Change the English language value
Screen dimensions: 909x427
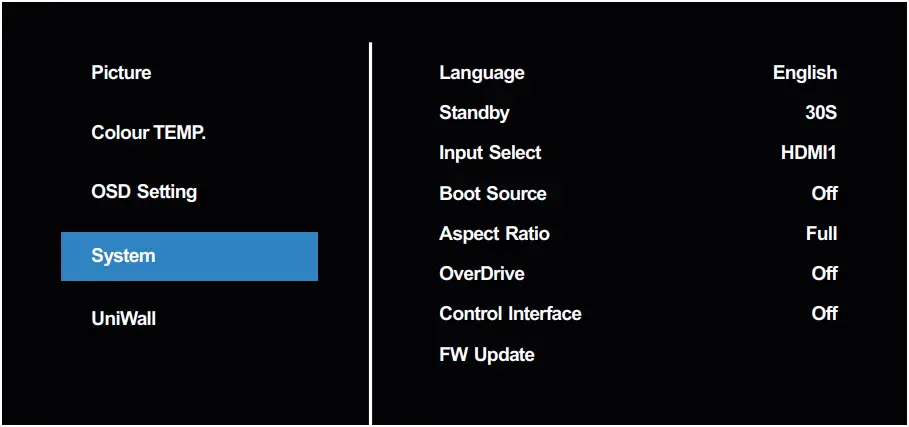804,73
